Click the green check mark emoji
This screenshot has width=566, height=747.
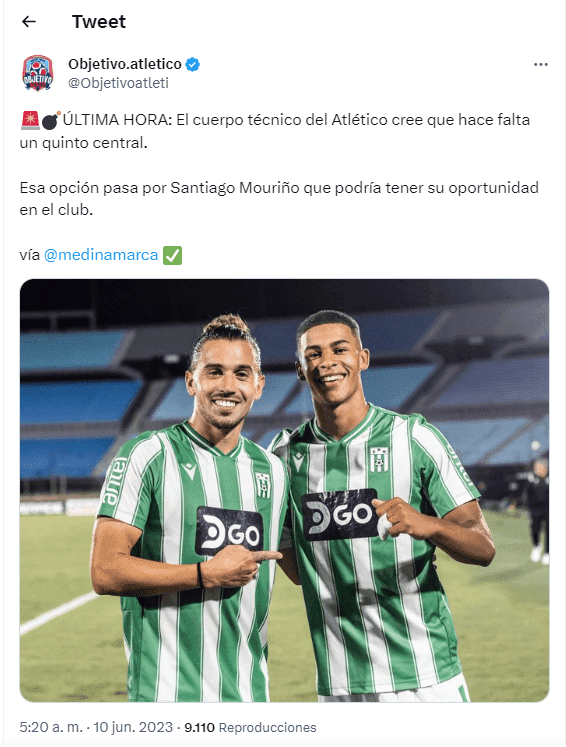pyautogui.click(x=172, y=255)
